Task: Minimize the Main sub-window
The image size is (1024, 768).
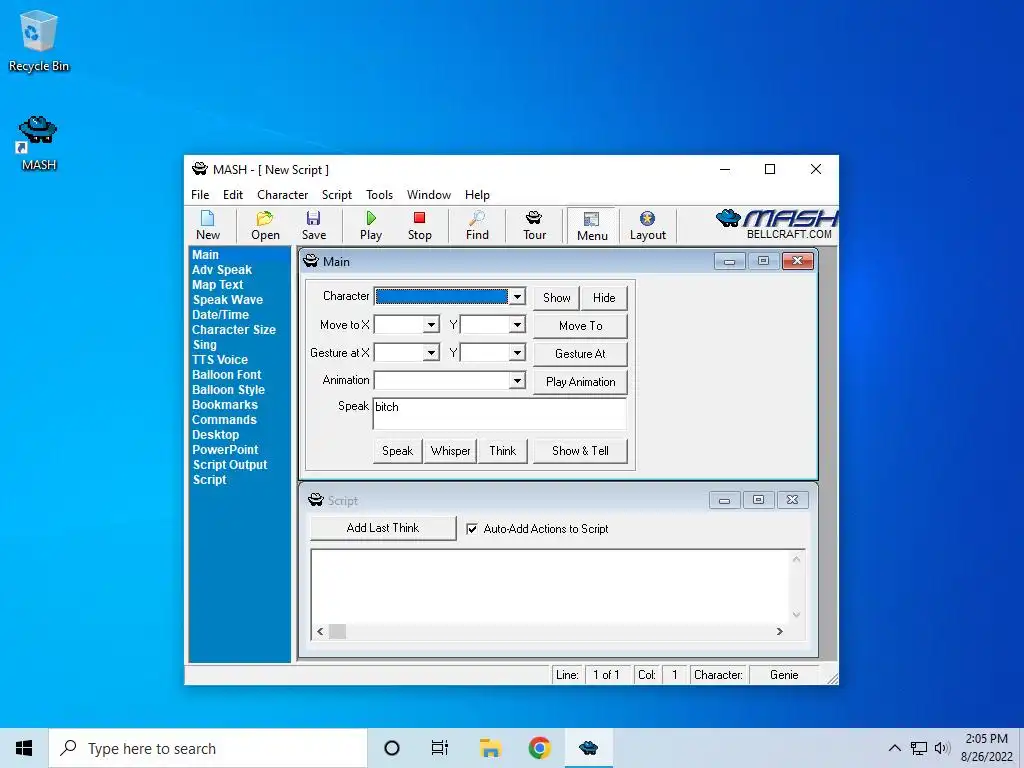Action: pos(729,261)
